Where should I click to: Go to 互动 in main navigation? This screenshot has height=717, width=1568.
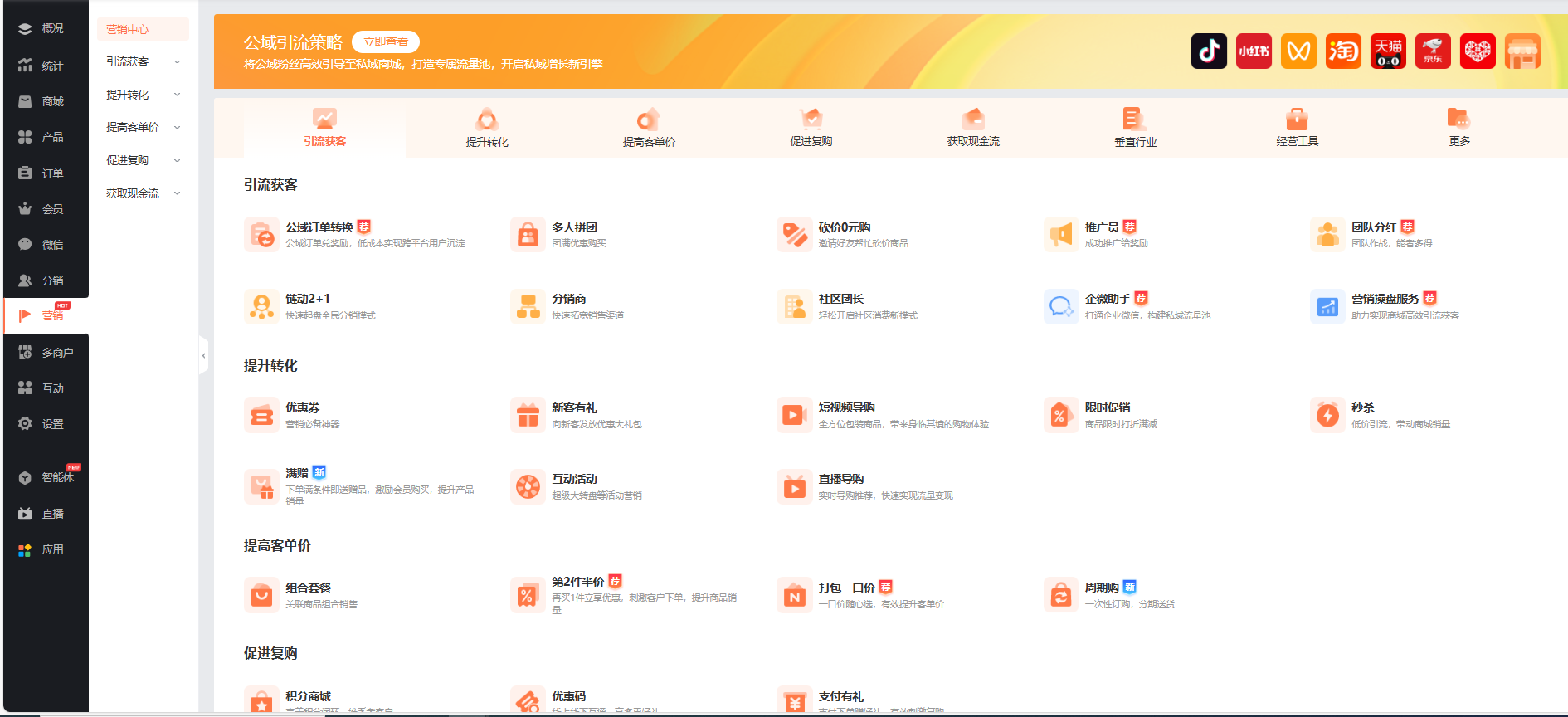click(x=46, y=388)
